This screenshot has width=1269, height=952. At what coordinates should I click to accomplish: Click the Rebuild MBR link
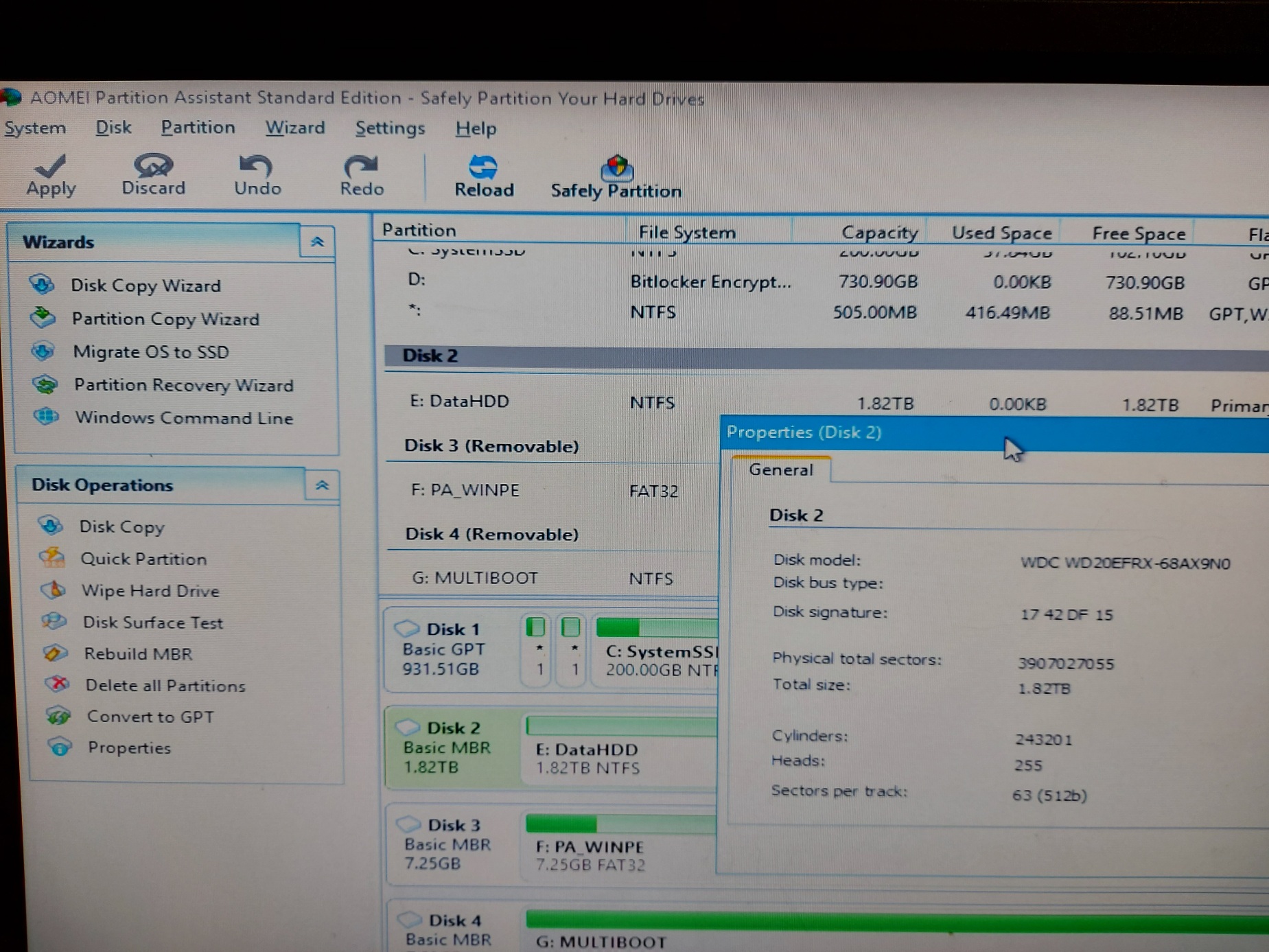[x=138, y=654]
